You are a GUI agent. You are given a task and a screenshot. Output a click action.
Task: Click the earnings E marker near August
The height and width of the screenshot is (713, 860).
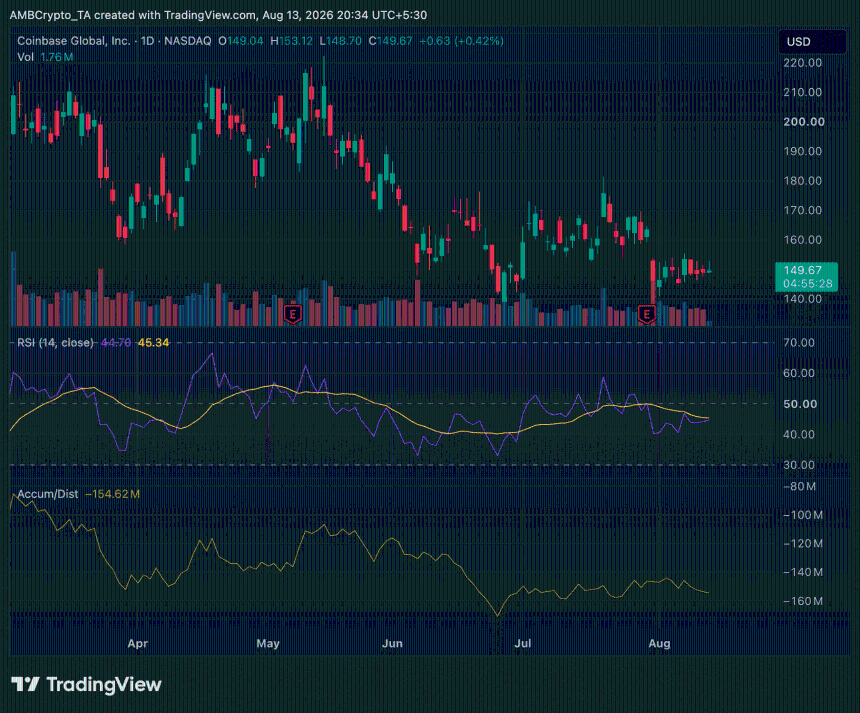click(x=647, y=314)
